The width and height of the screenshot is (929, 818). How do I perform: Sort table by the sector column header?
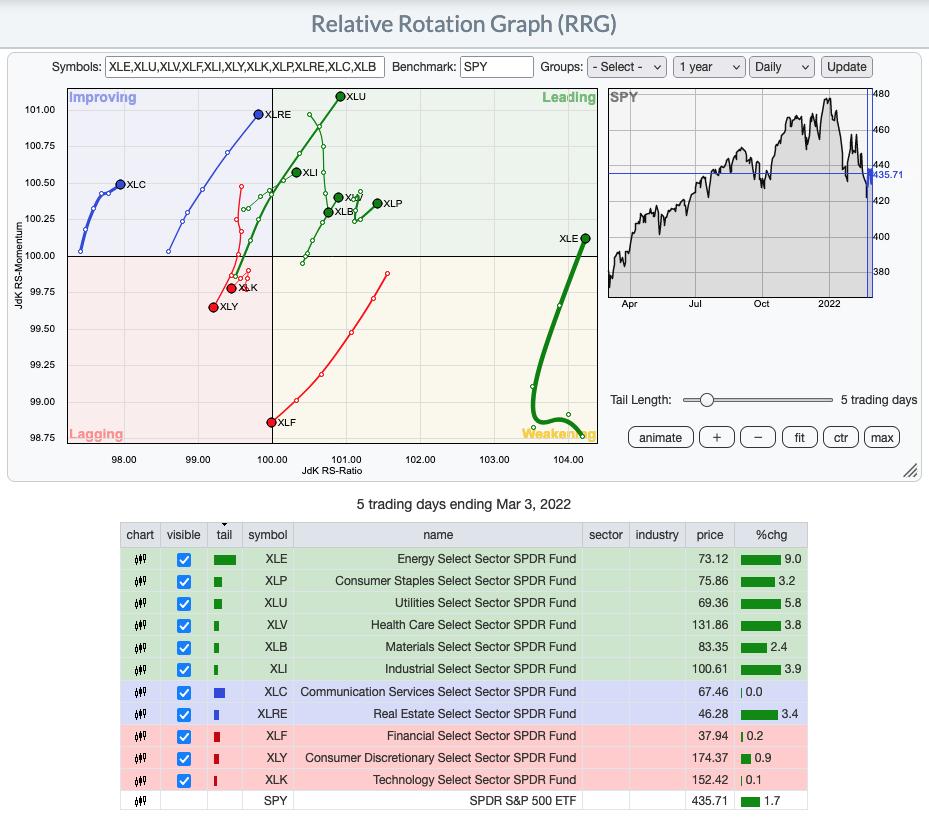[606, 535]
